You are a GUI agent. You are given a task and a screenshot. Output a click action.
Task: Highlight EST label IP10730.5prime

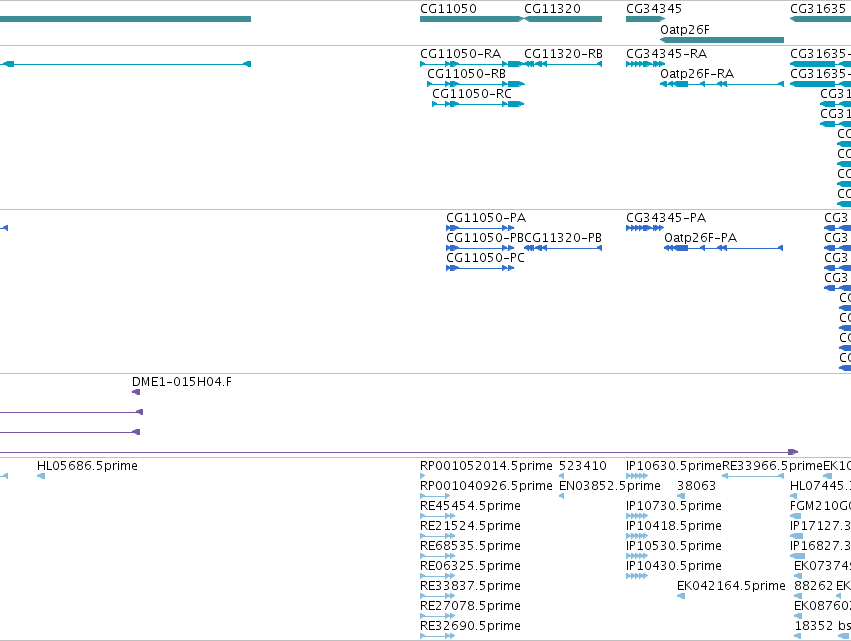tap(674, 506)
